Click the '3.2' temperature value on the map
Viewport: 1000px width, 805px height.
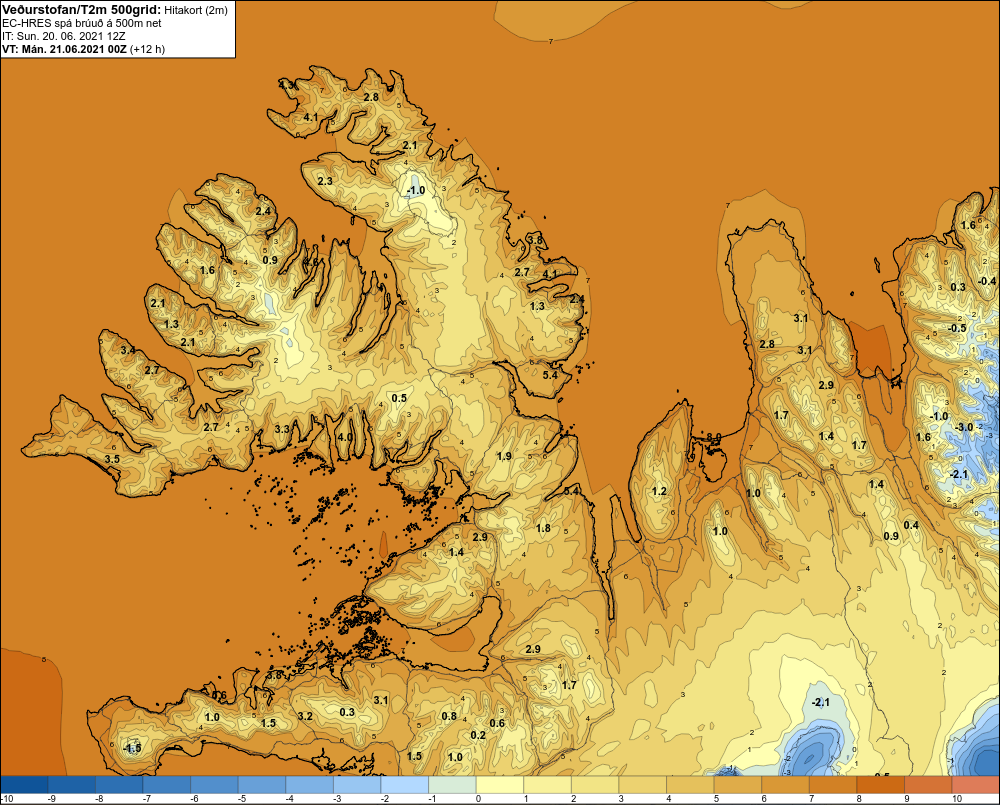point(305,716)
